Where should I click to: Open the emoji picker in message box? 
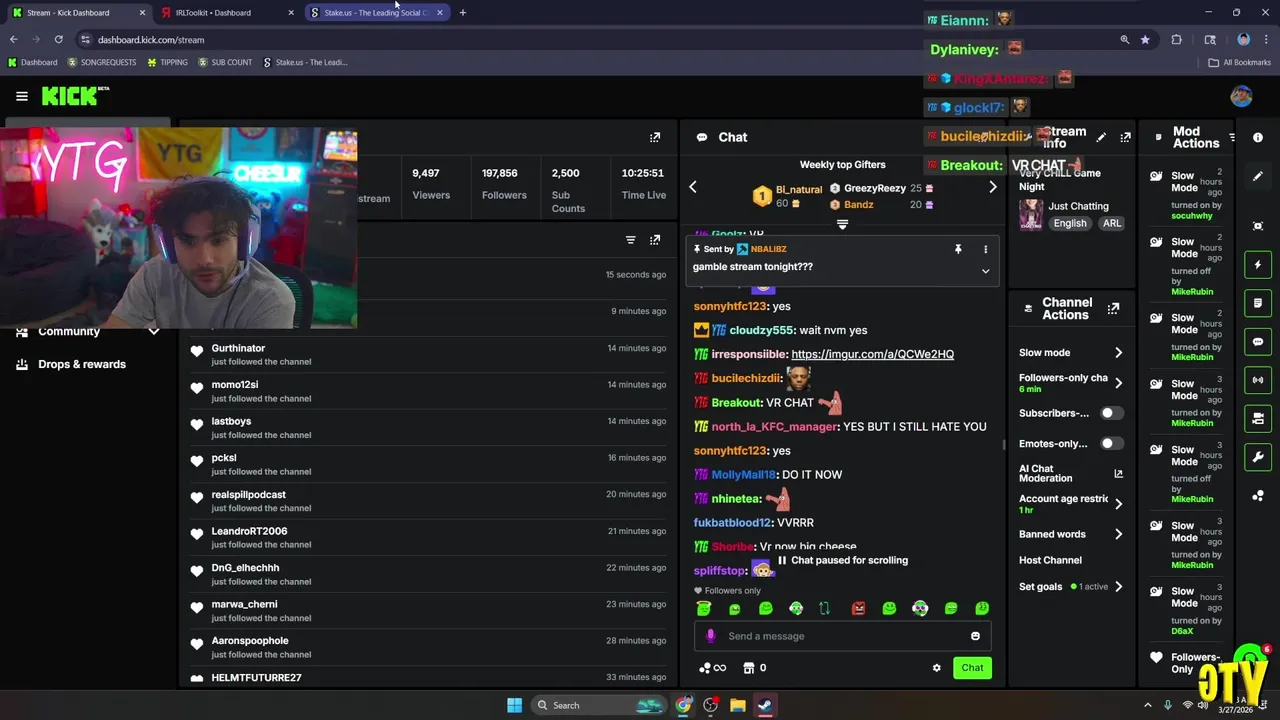(975, 636)
